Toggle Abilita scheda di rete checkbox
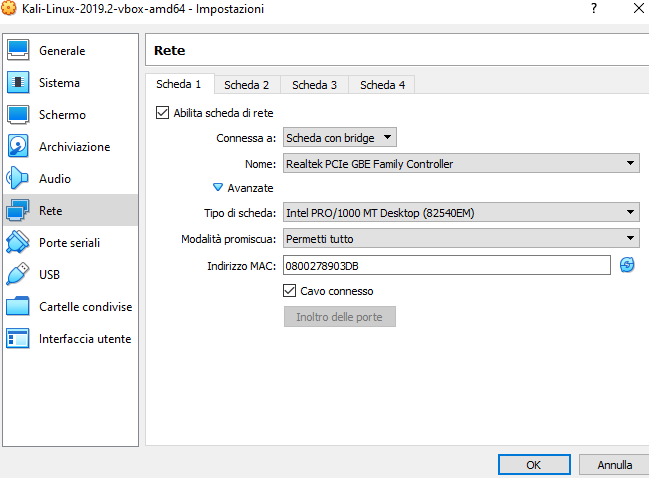649x478 pixels. click(x=162, y=113)
